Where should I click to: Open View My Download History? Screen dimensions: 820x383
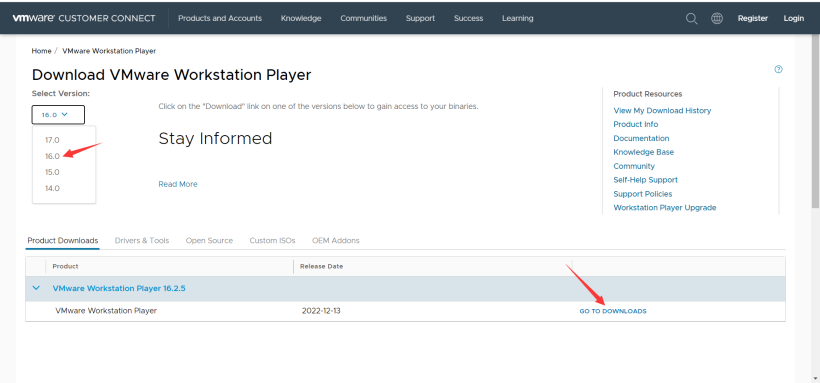662,110
